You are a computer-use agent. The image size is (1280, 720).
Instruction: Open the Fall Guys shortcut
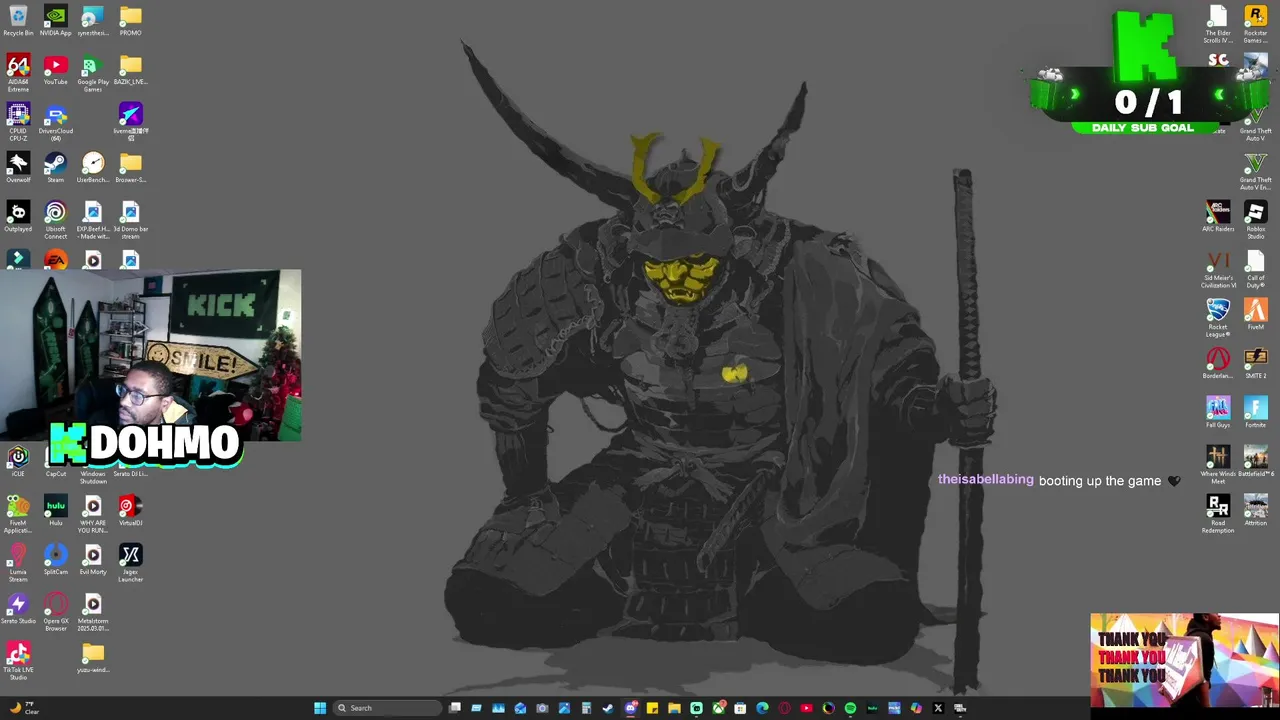(1218, 412)
